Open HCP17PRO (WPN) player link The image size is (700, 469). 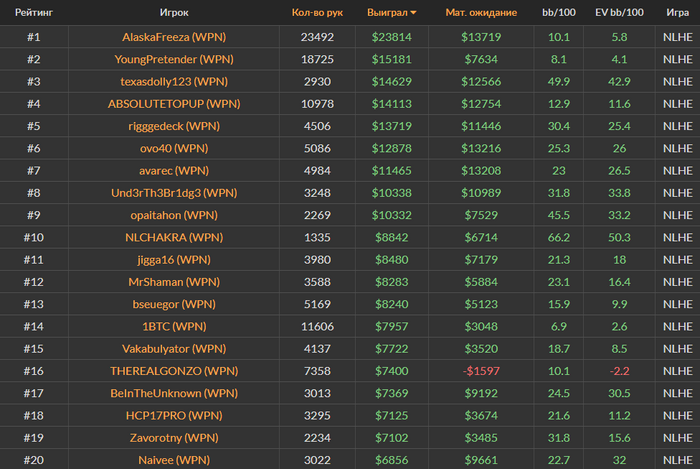pos(174,415)
